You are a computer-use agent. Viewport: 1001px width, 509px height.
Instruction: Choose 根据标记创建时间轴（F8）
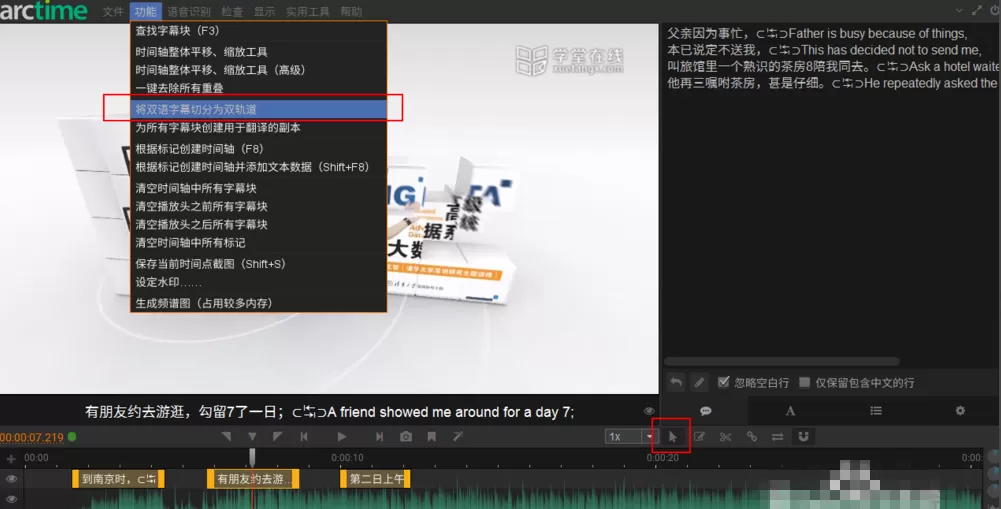pyautogui.click(x=259, y=149)
